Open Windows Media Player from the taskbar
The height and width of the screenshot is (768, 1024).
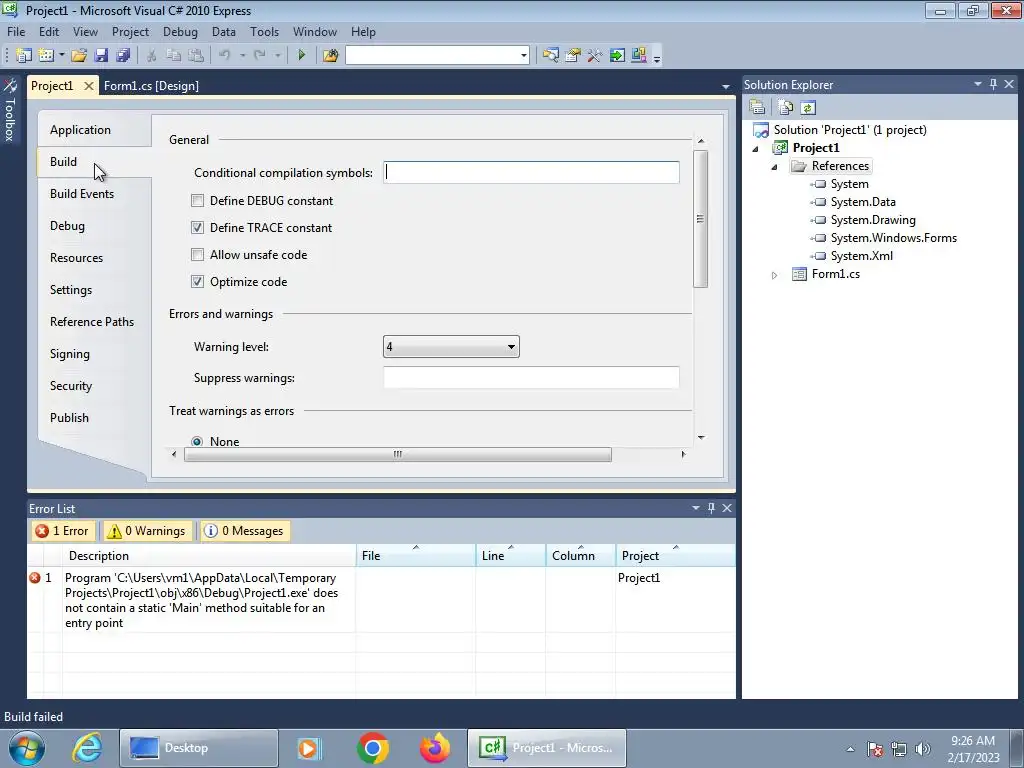pos(308,748)
